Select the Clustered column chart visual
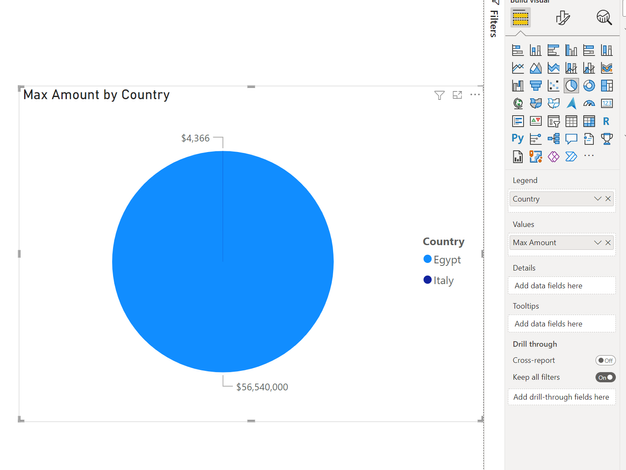626x470 pixels. click(571, 50)
